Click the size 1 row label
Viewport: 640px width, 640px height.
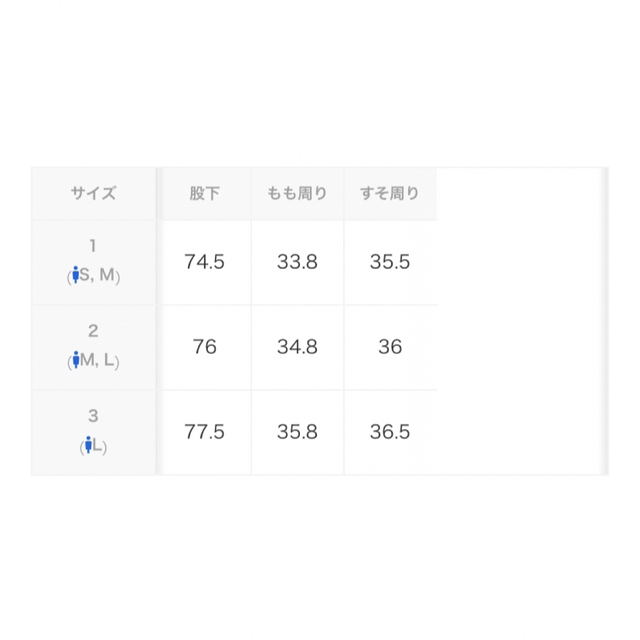click(x=93, y=262)
